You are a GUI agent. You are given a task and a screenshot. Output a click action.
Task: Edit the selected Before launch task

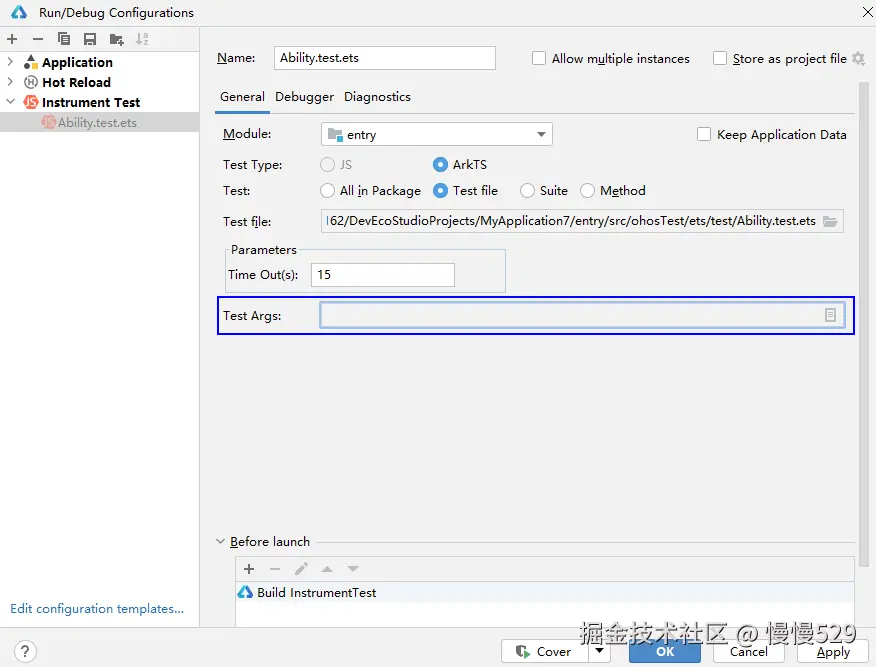point(301,569)
